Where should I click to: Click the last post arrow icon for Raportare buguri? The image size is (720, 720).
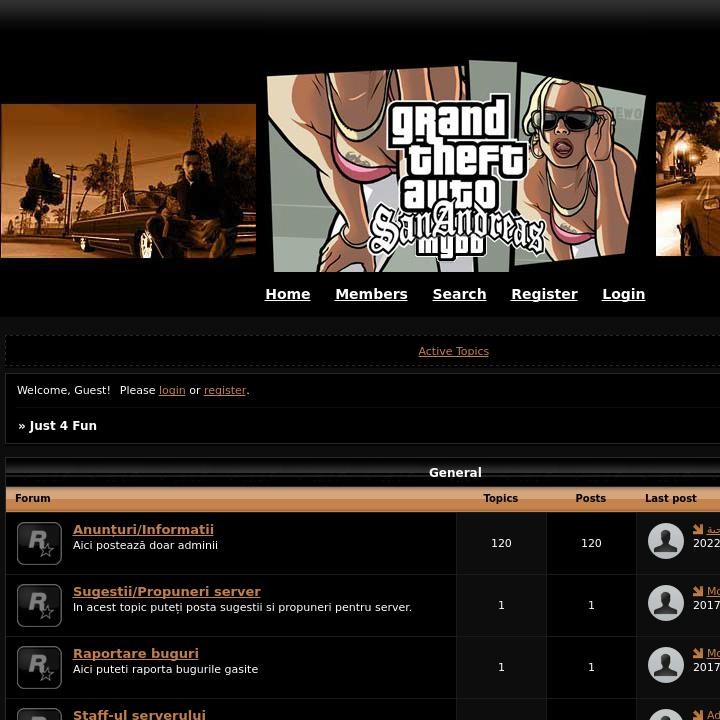point(698,653)
